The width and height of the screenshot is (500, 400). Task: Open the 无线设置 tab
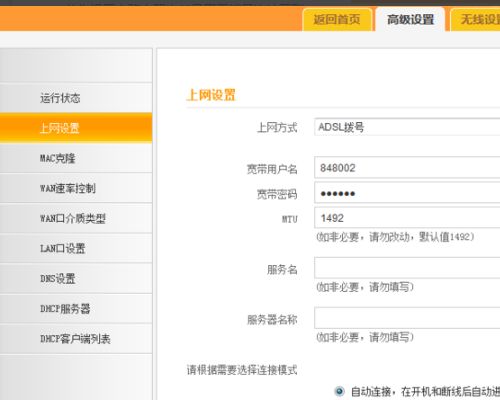(476, 20)
